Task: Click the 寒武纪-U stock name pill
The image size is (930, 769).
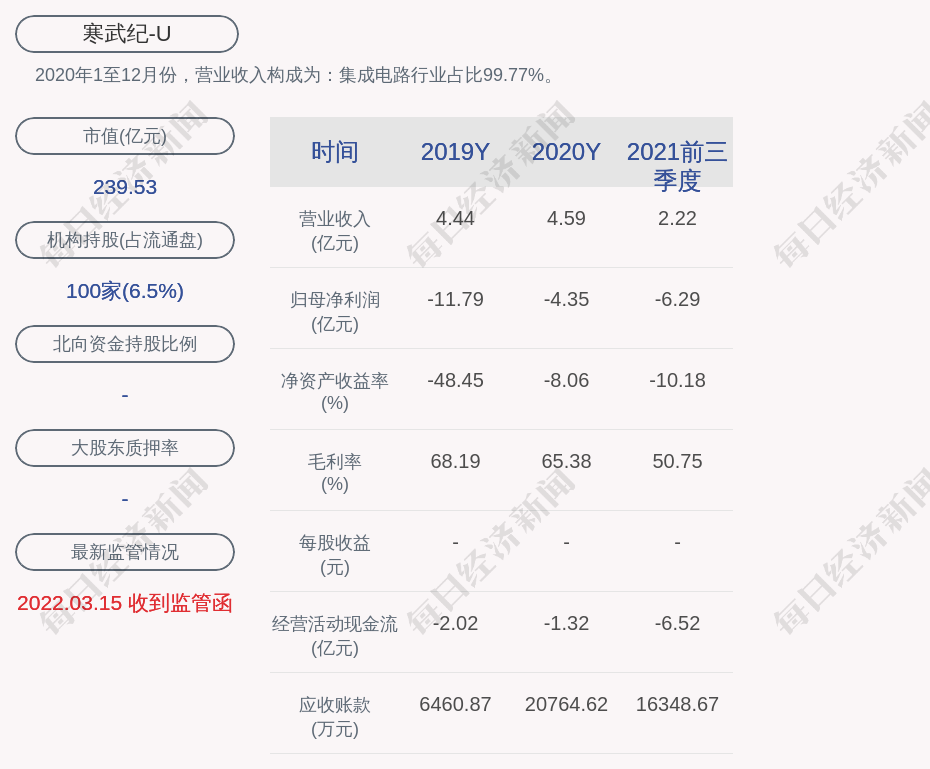Action: coord(127,34)
